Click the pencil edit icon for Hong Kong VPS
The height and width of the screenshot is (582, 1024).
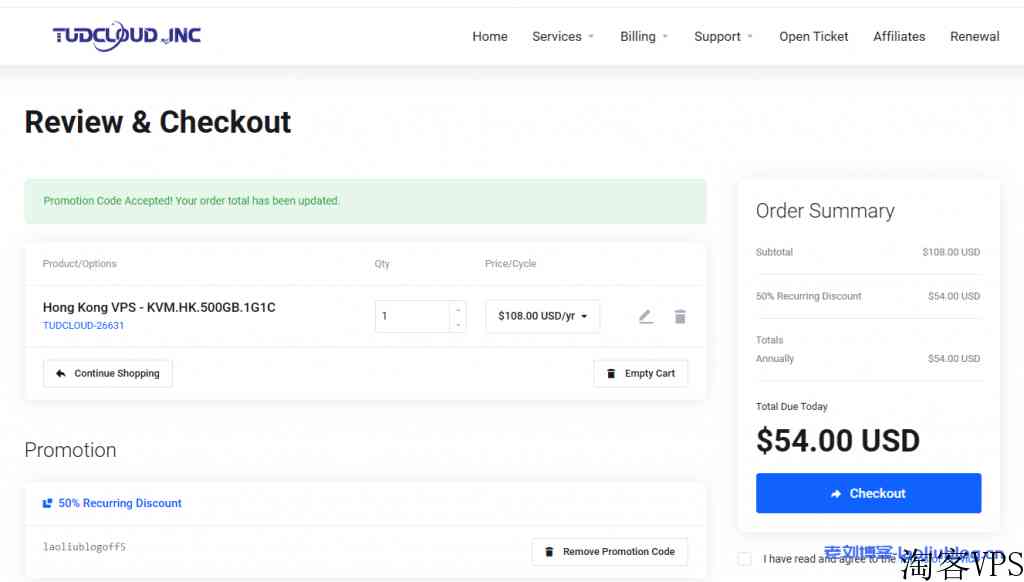(646, 317)
